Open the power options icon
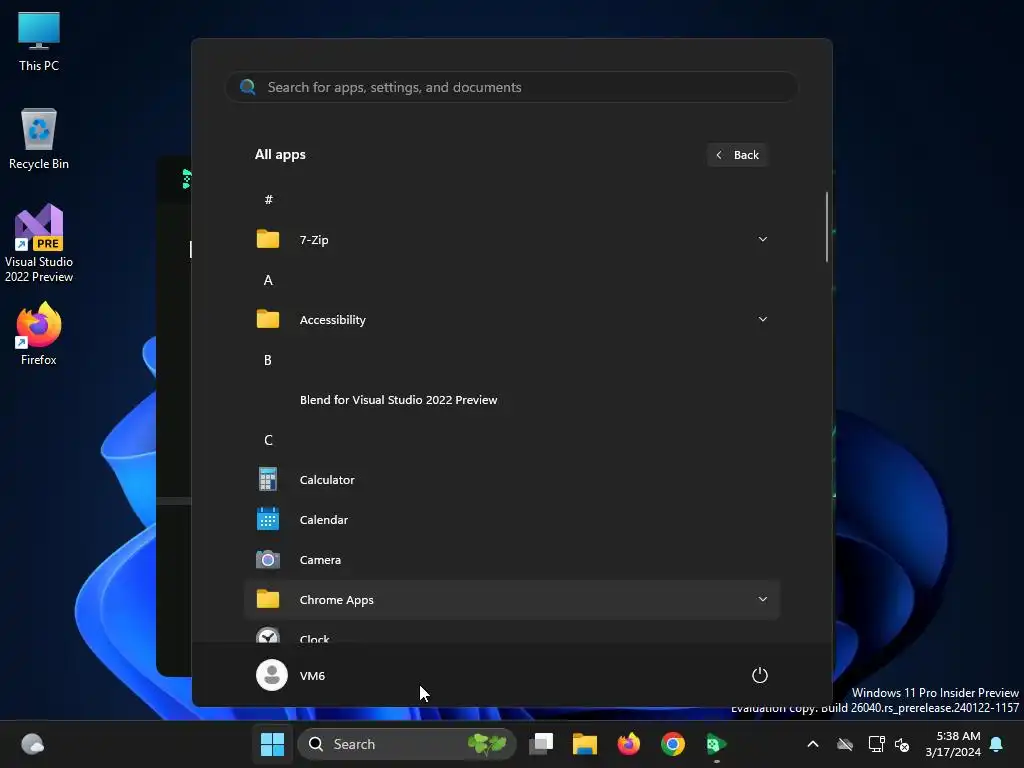 pos(760,675)
